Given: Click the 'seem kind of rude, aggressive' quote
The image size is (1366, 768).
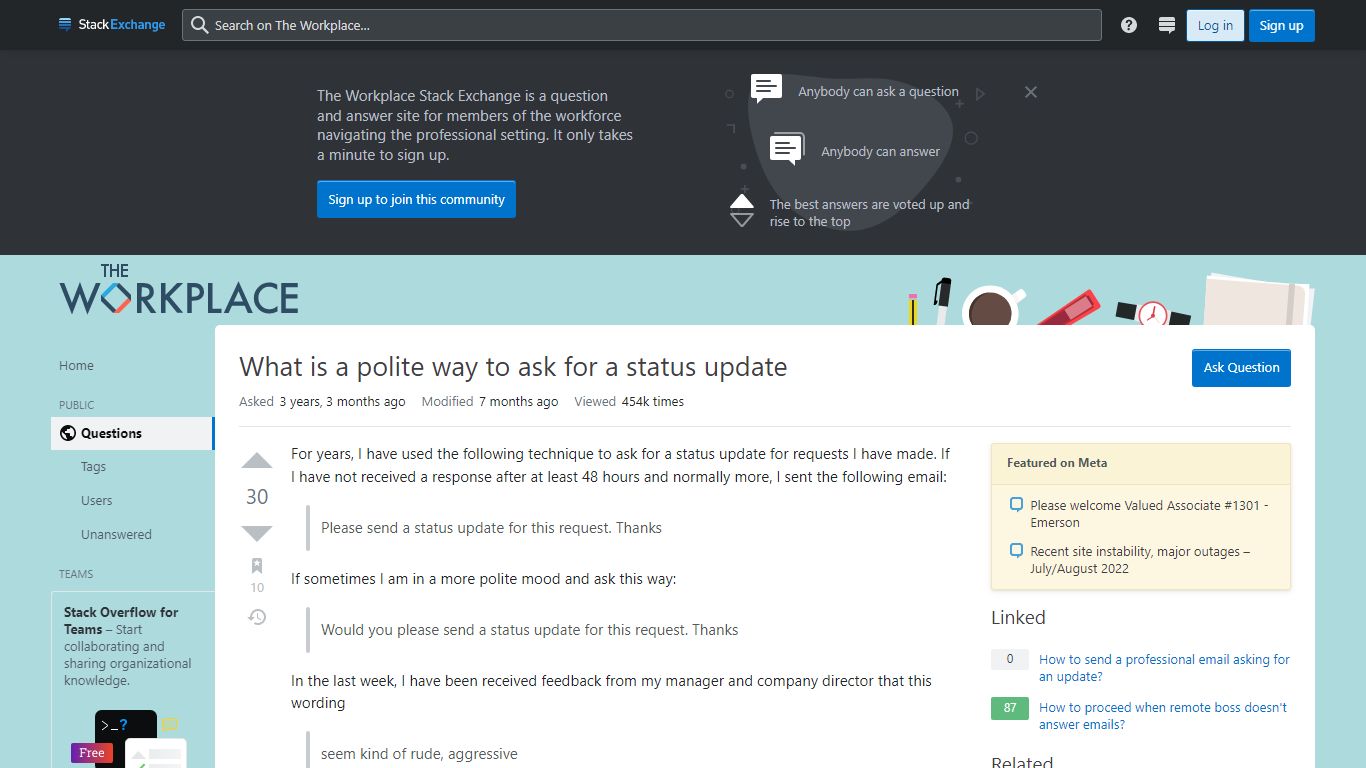Looking at the screenshot, I should (419, 754).
